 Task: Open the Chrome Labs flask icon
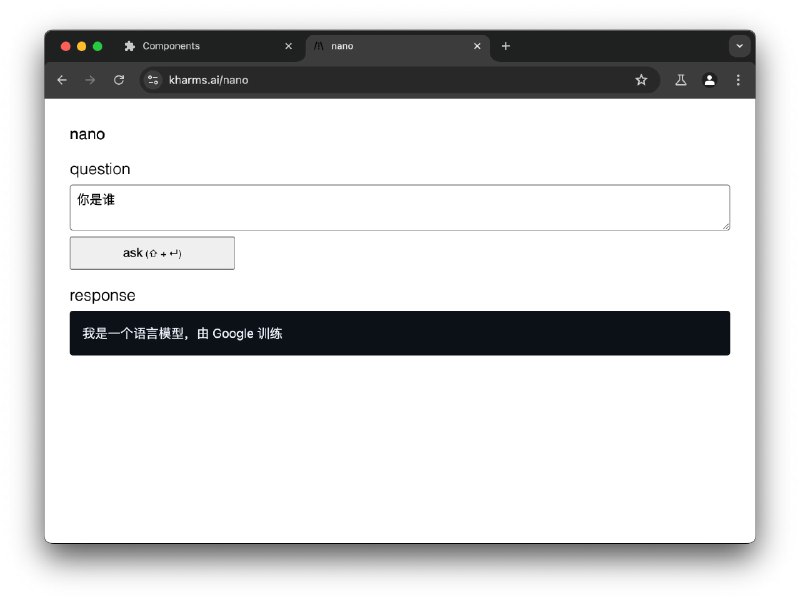tap(681, 80)
